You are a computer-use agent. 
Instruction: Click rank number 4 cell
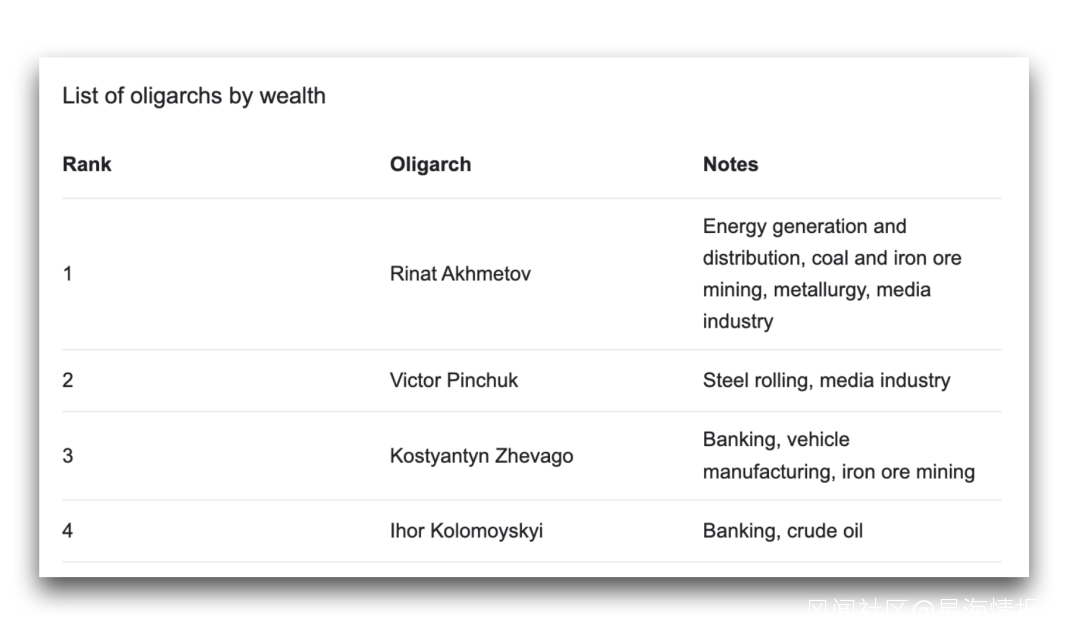click(67, 531)
